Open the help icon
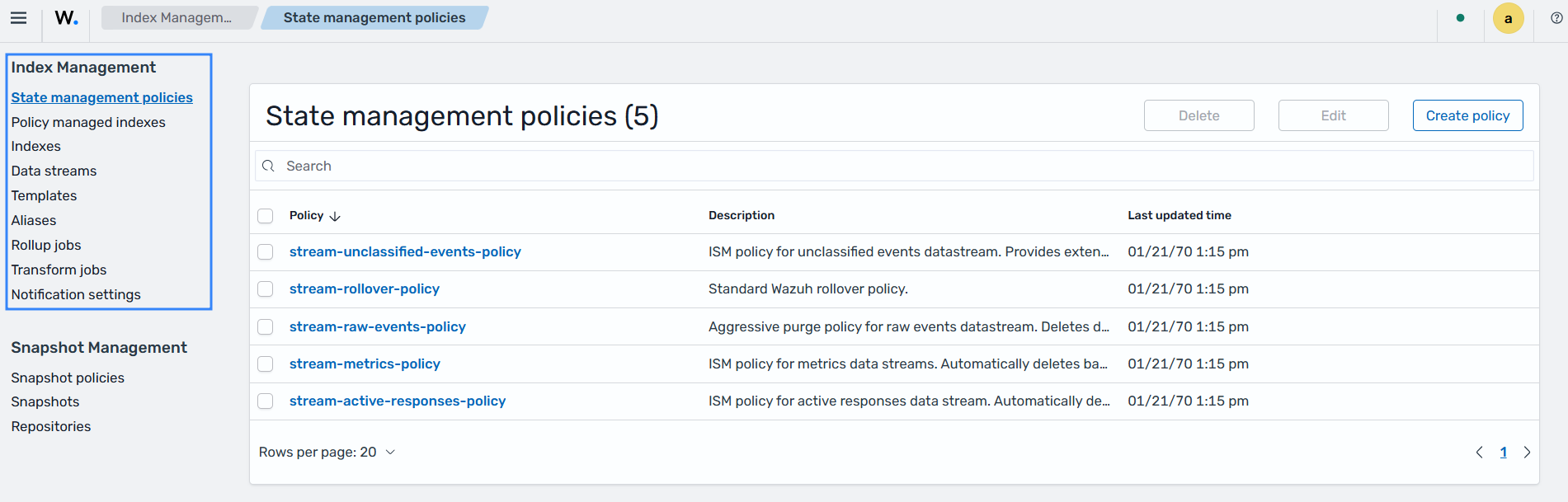 tap(1556, 17)
